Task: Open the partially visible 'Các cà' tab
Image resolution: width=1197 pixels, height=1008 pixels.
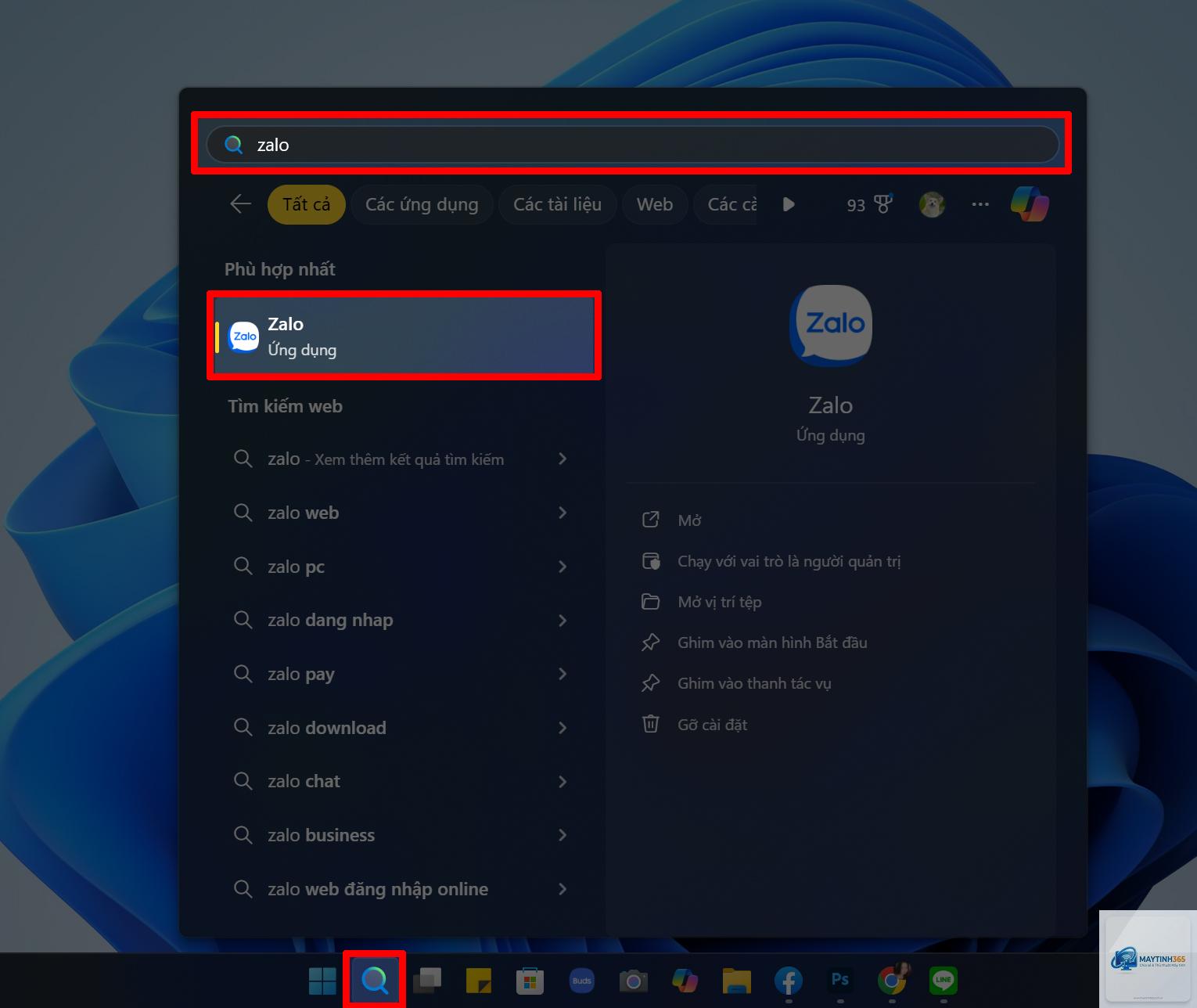Action: (726, 204)
